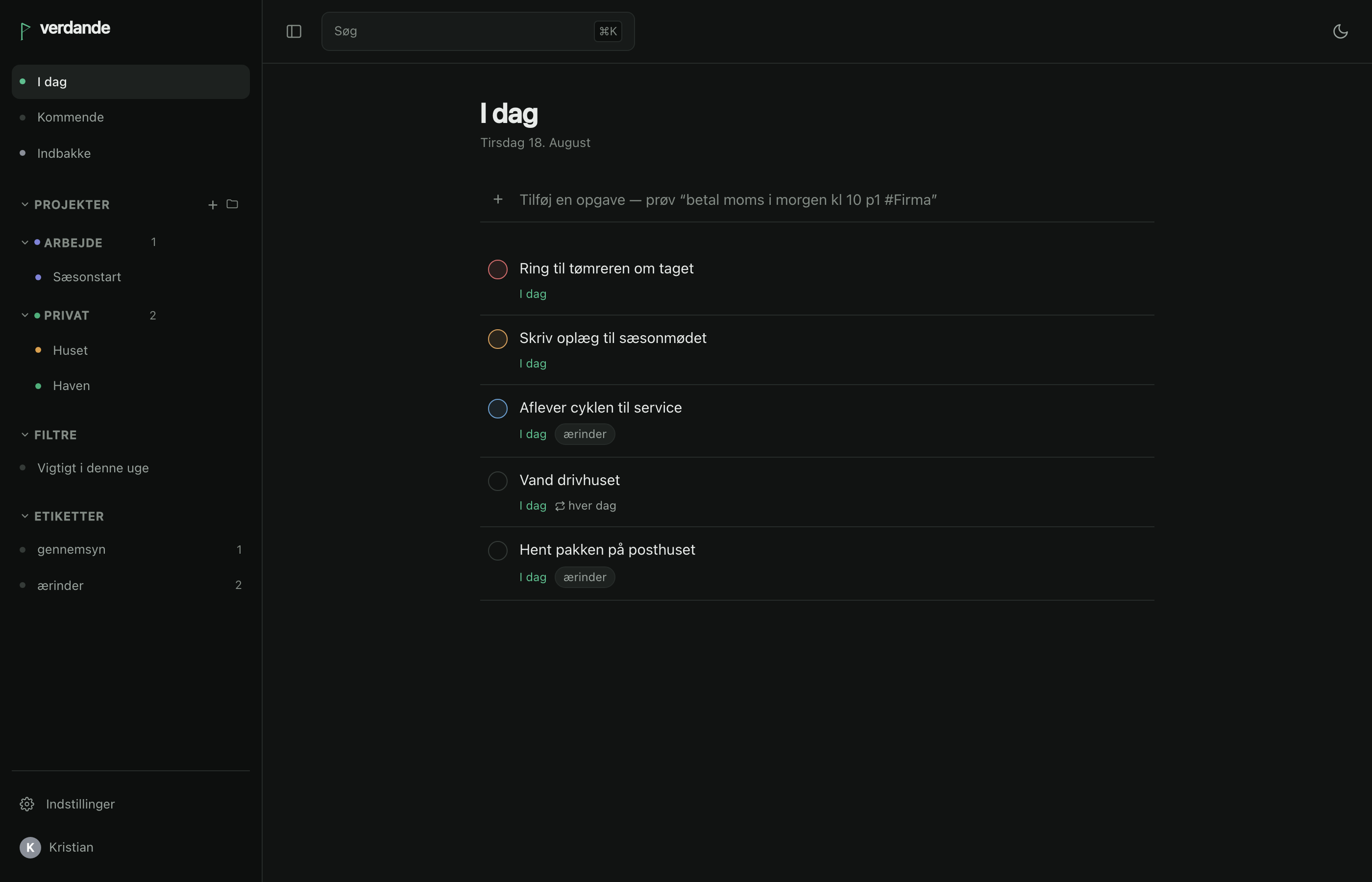Collapse the PRIVAT folder chevron
This screenshot has height=882, width=1372.
click(24, 315)
